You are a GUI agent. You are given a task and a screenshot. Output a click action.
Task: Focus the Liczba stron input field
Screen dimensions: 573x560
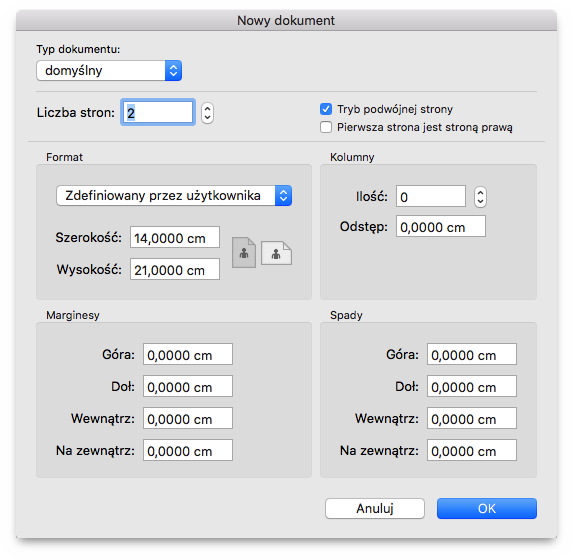coord(158,112)
